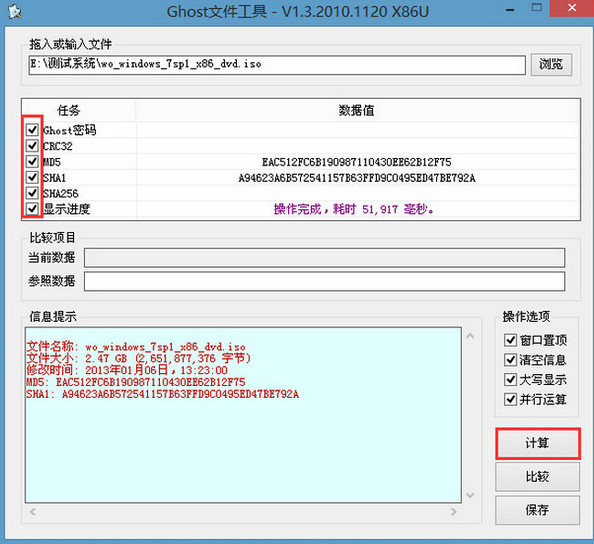Disable the MD5 task checkbox
The height and width of the screenshot is (544, 594).
coord(32,162)
